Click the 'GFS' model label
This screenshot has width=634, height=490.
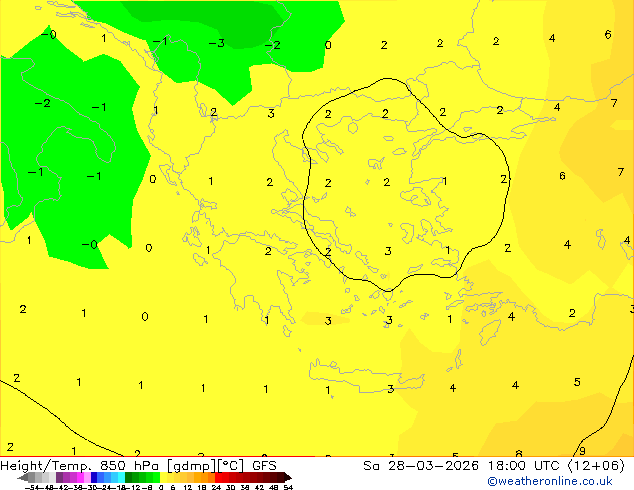click(x=264, y=466)
